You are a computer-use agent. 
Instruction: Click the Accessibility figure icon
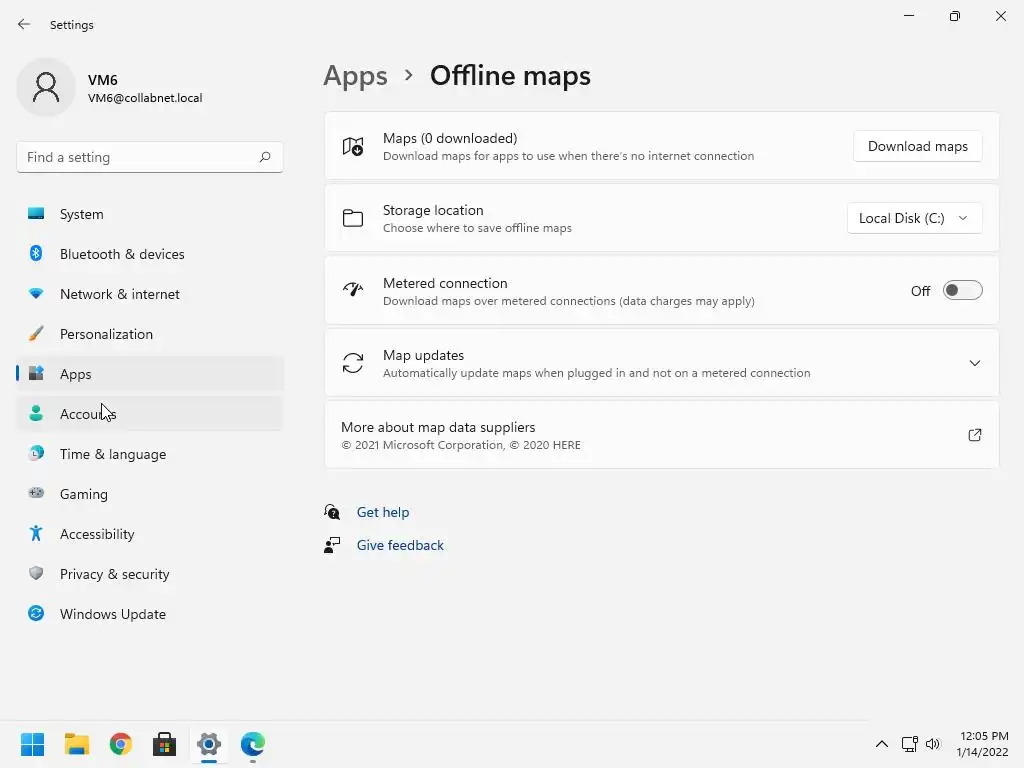coord(36,534)
